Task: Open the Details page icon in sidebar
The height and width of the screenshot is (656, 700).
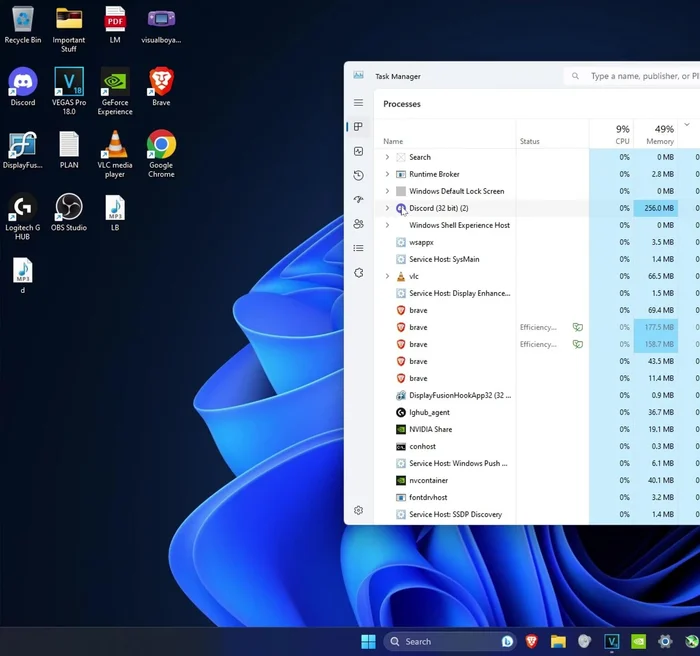Action: (359, 248)
